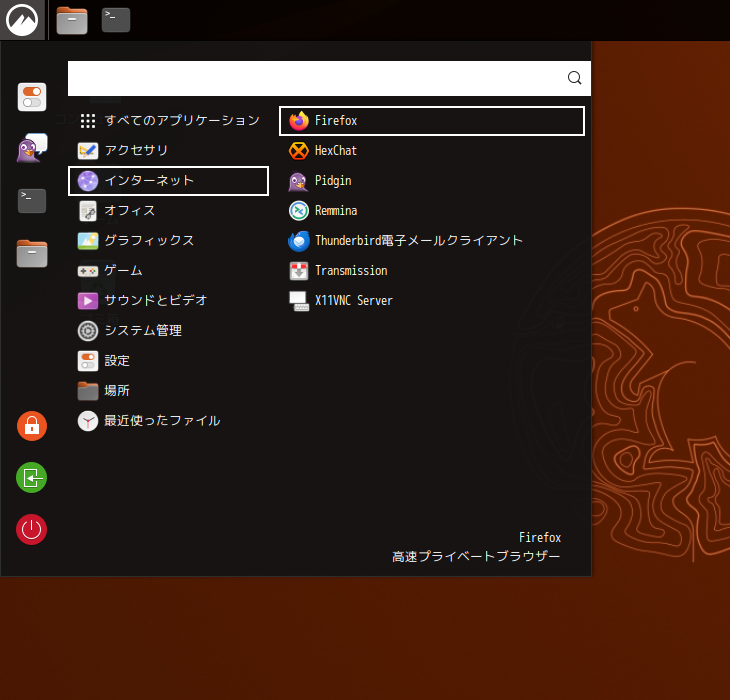Shut down with the red power icon
The width and height of the screenshot is (730, 700).
point(32,529)
